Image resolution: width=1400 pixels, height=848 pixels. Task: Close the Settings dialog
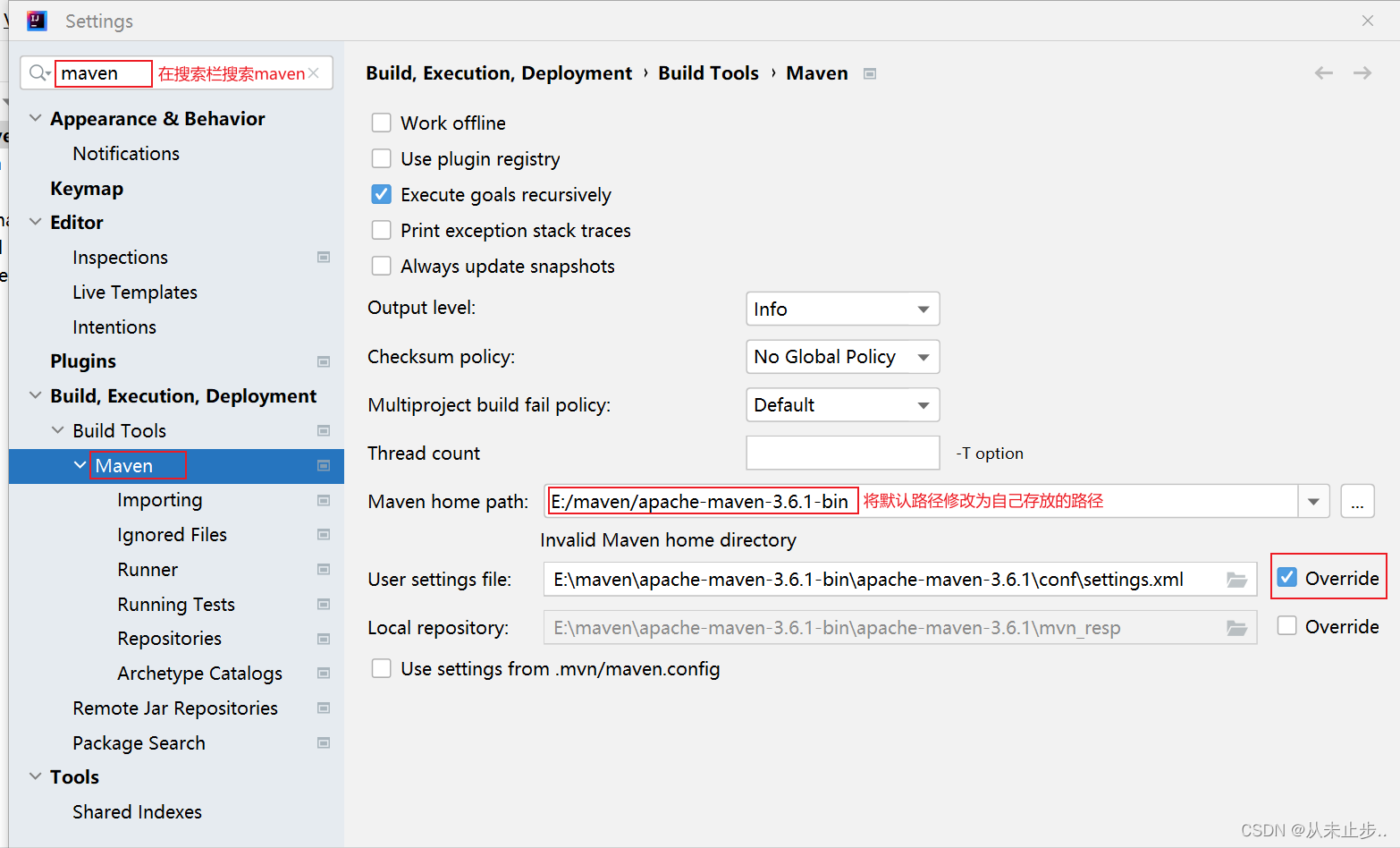pyautogui.click(x=1368, y=21)
